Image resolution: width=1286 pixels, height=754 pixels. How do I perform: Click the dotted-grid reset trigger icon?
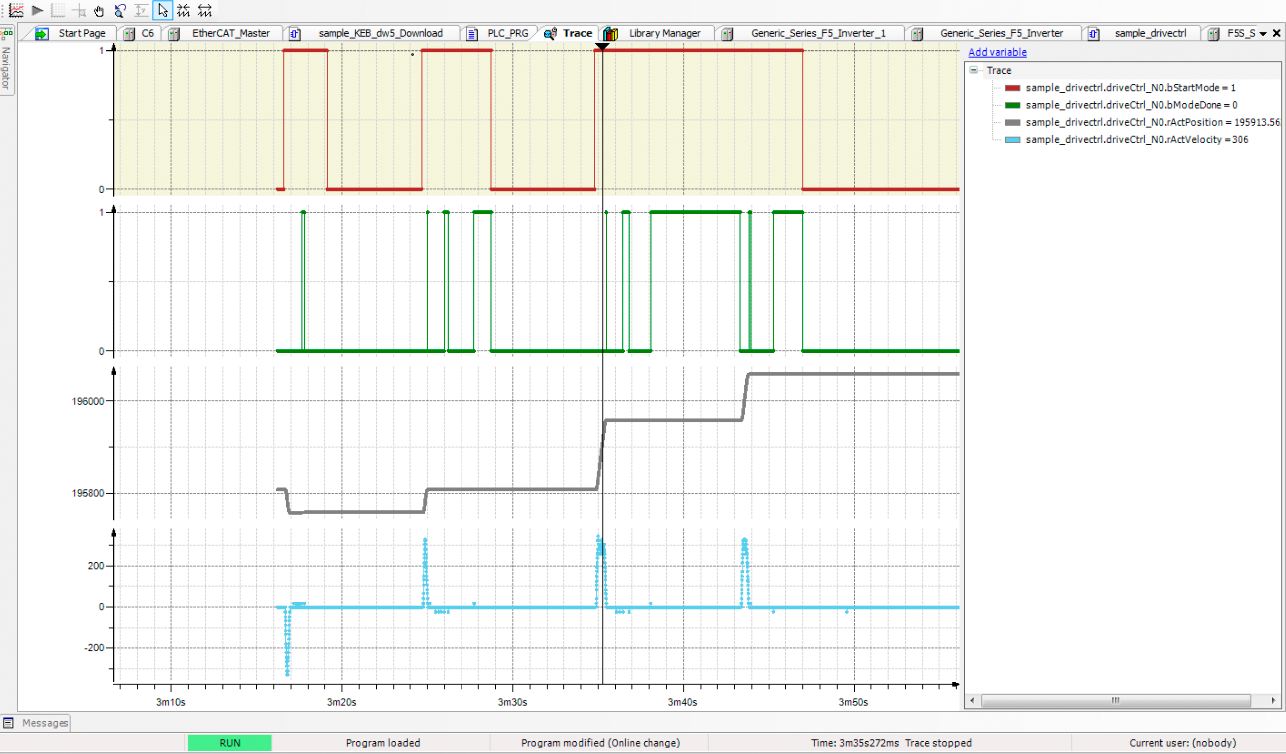58,11
